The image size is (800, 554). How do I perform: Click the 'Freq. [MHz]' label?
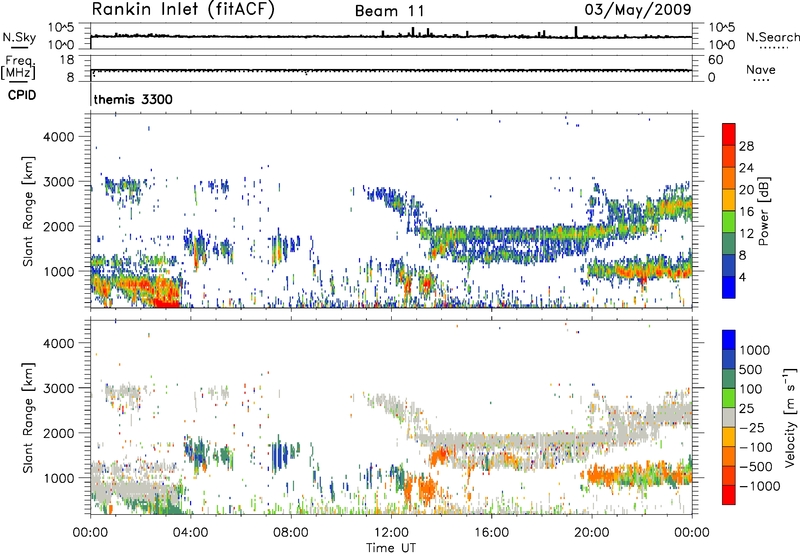18,67
